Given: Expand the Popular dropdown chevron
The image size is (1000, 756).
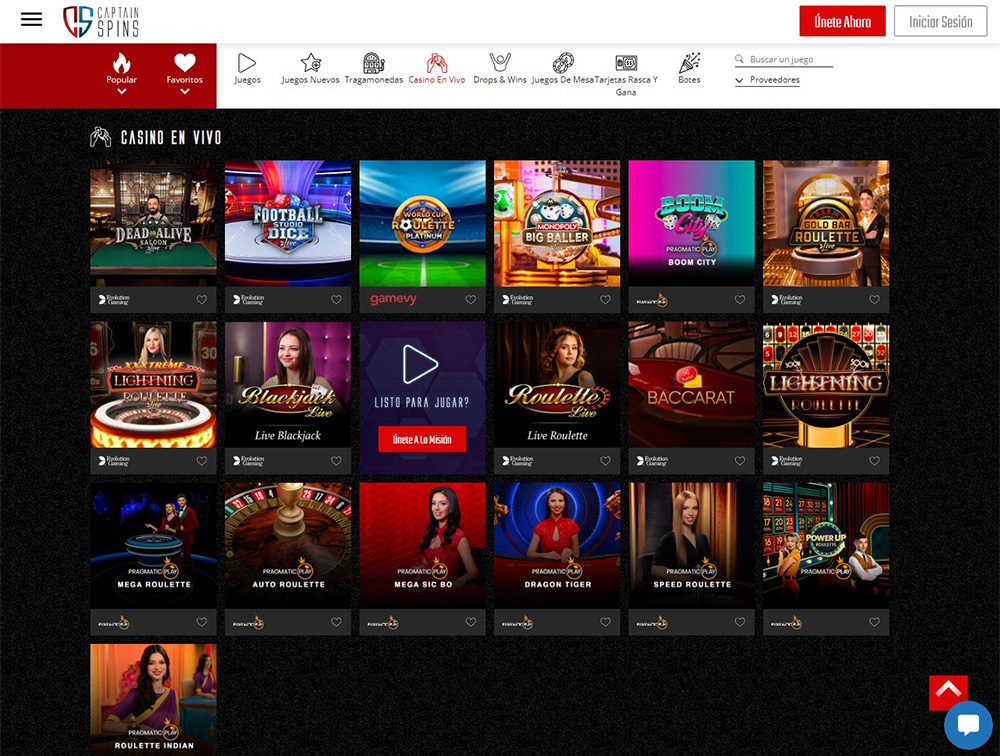Looking at the screenshot, I should click(121, 92).
